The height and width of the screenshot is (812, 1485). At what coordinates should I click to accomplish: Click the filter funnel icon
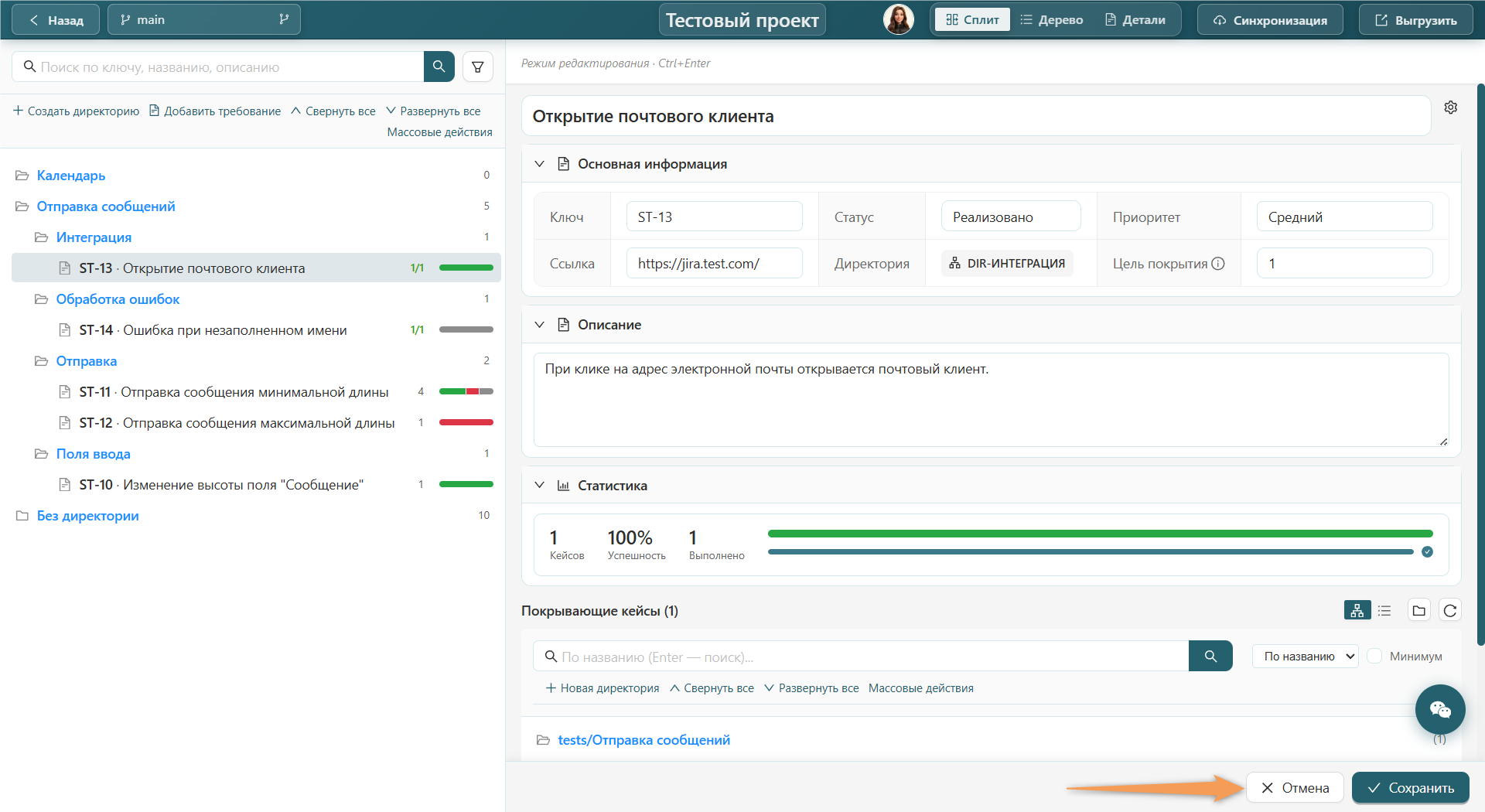478,67
